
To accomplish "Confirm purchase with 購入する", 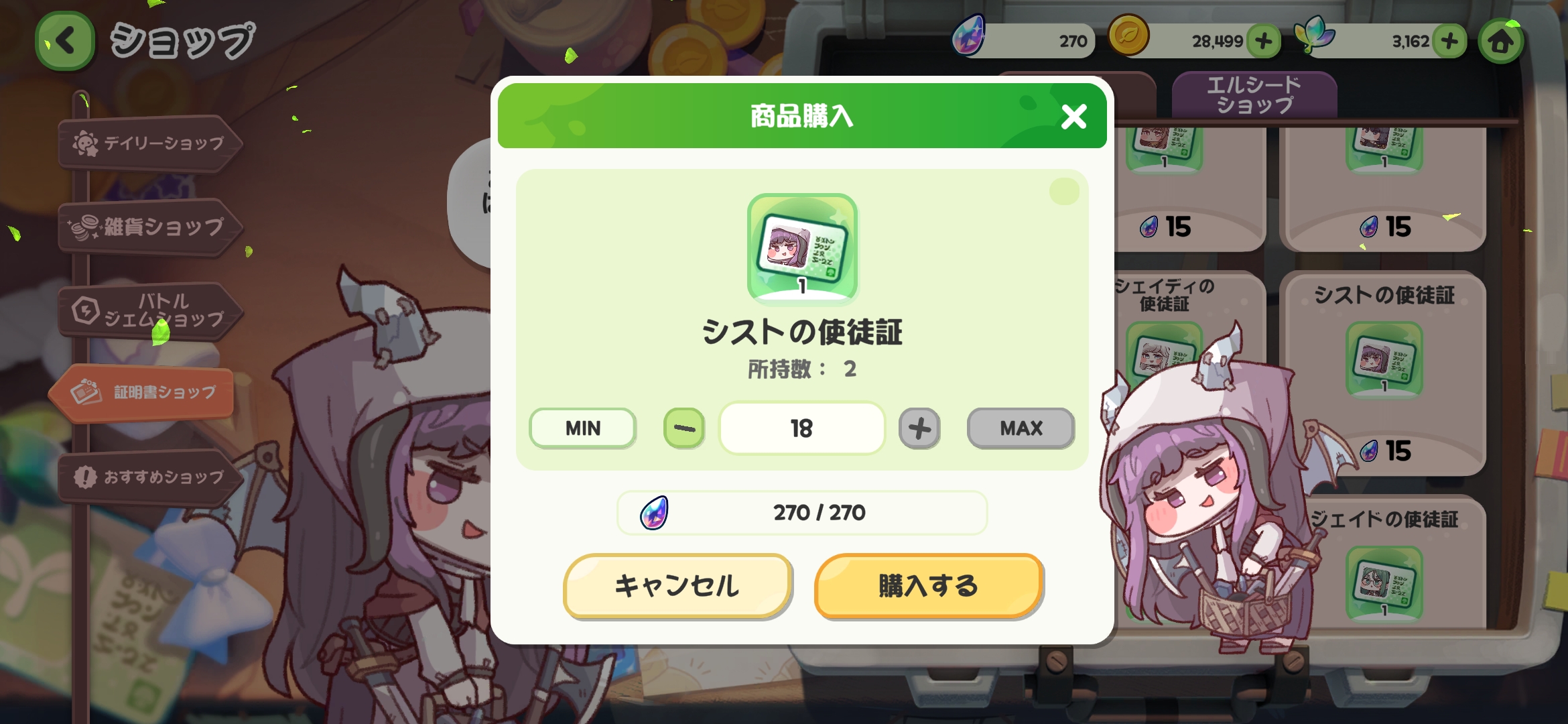I will pos(929,587).
